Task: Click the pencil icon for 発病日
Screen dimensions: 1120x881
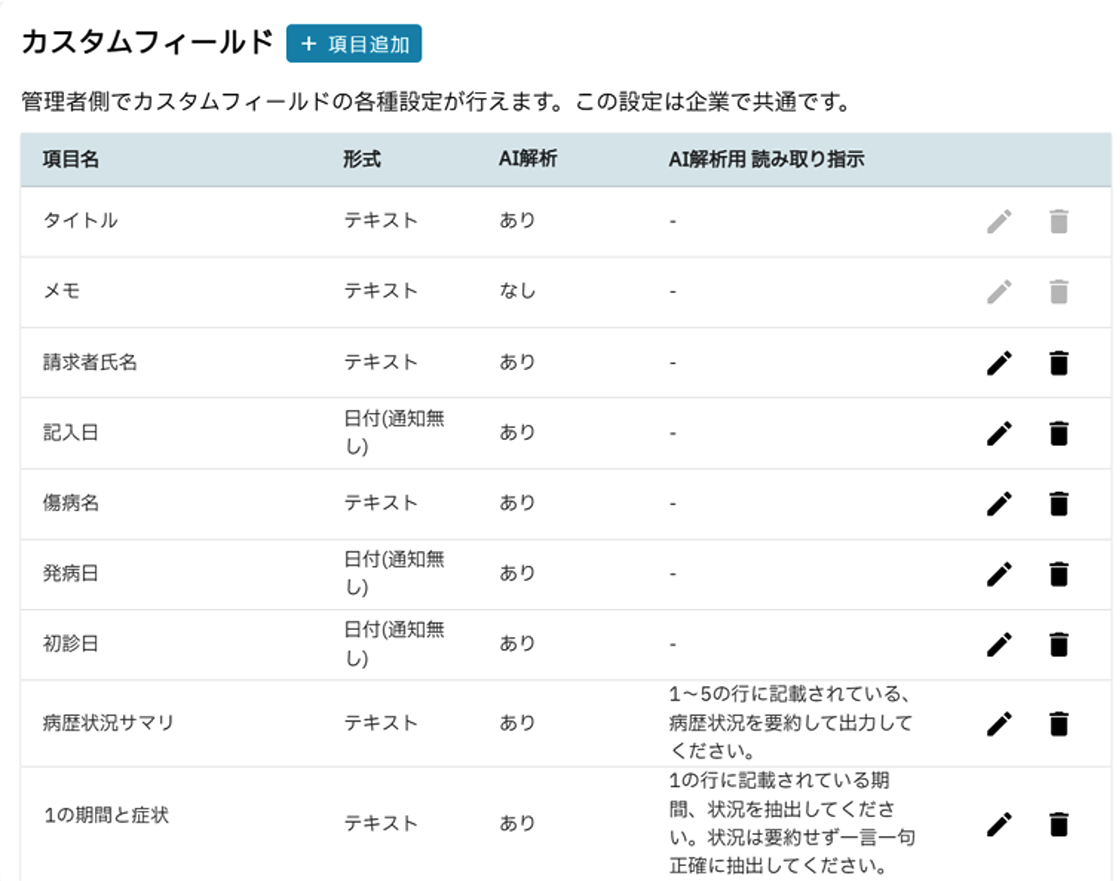Action: click(x=999, y=574)
